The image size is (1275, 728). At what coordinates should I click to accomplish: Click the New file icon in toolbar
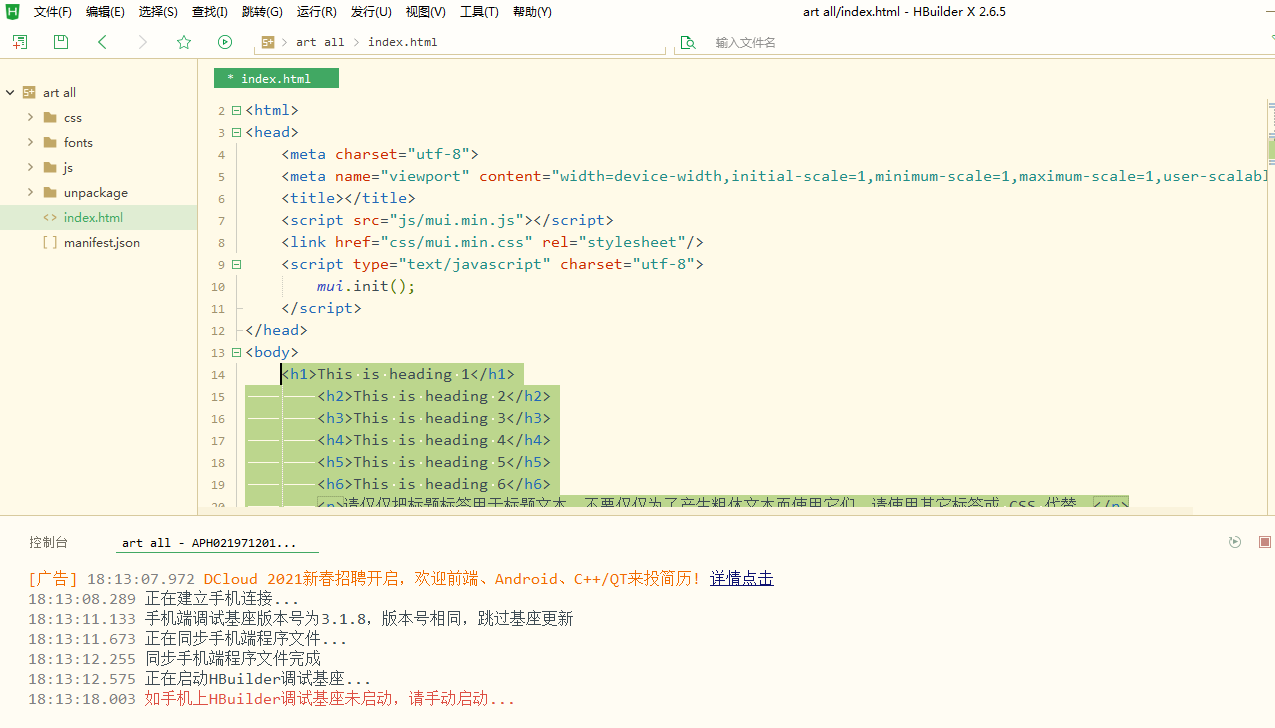[19, 42]
